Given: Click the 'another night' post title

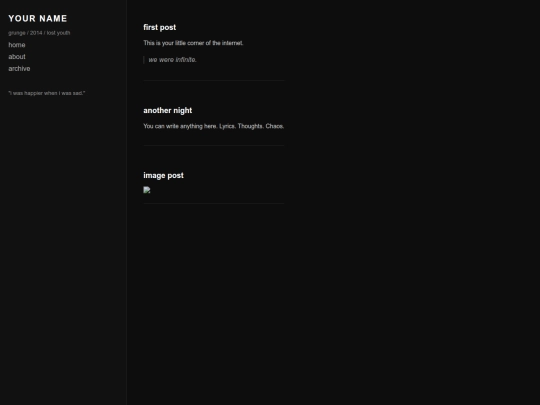Looking at the screenshot, I should 167,111.
